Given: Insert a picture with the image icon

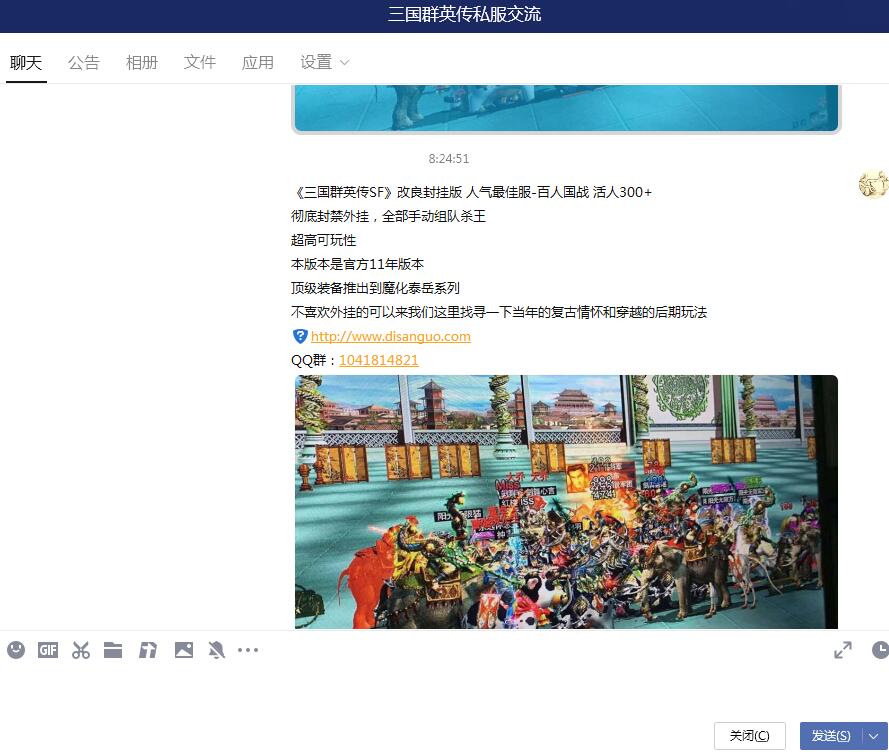Looking at the screenshot, I should click(x=184, y=650).
